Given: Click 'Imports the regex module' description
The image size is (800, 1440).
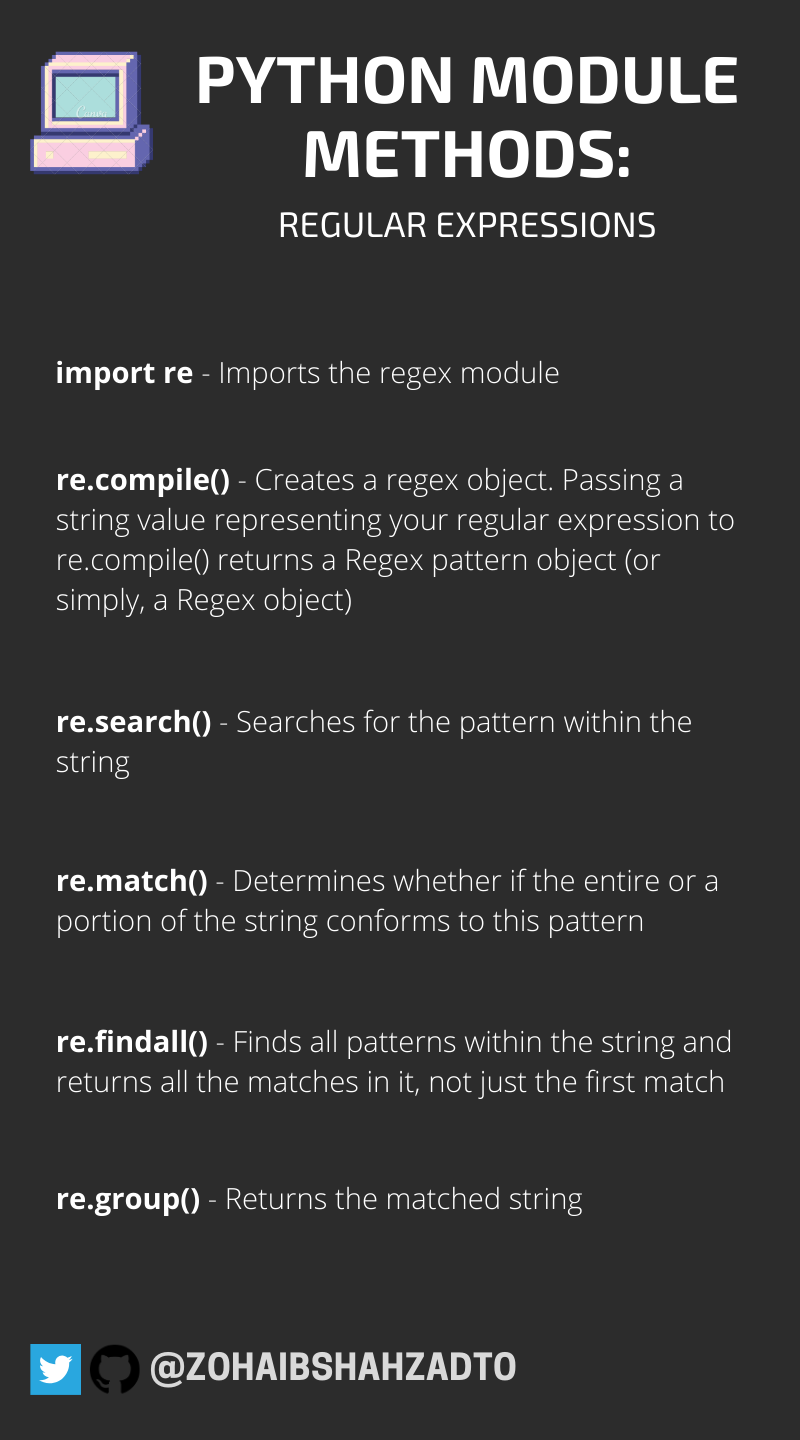Looking at the screenshot, I should (x=389, y=373).
